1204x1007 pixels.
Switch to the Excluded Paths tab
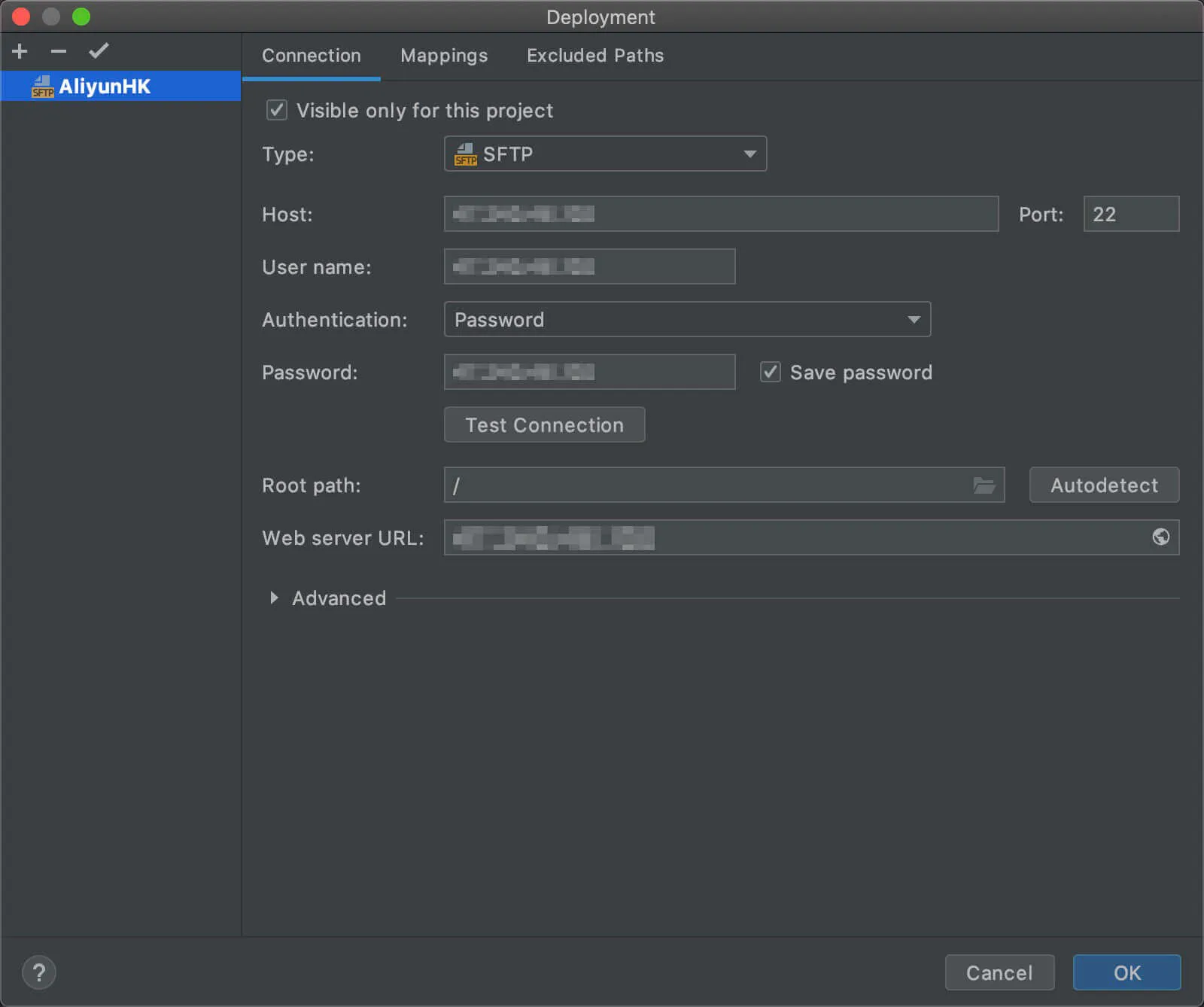[594, 56]
